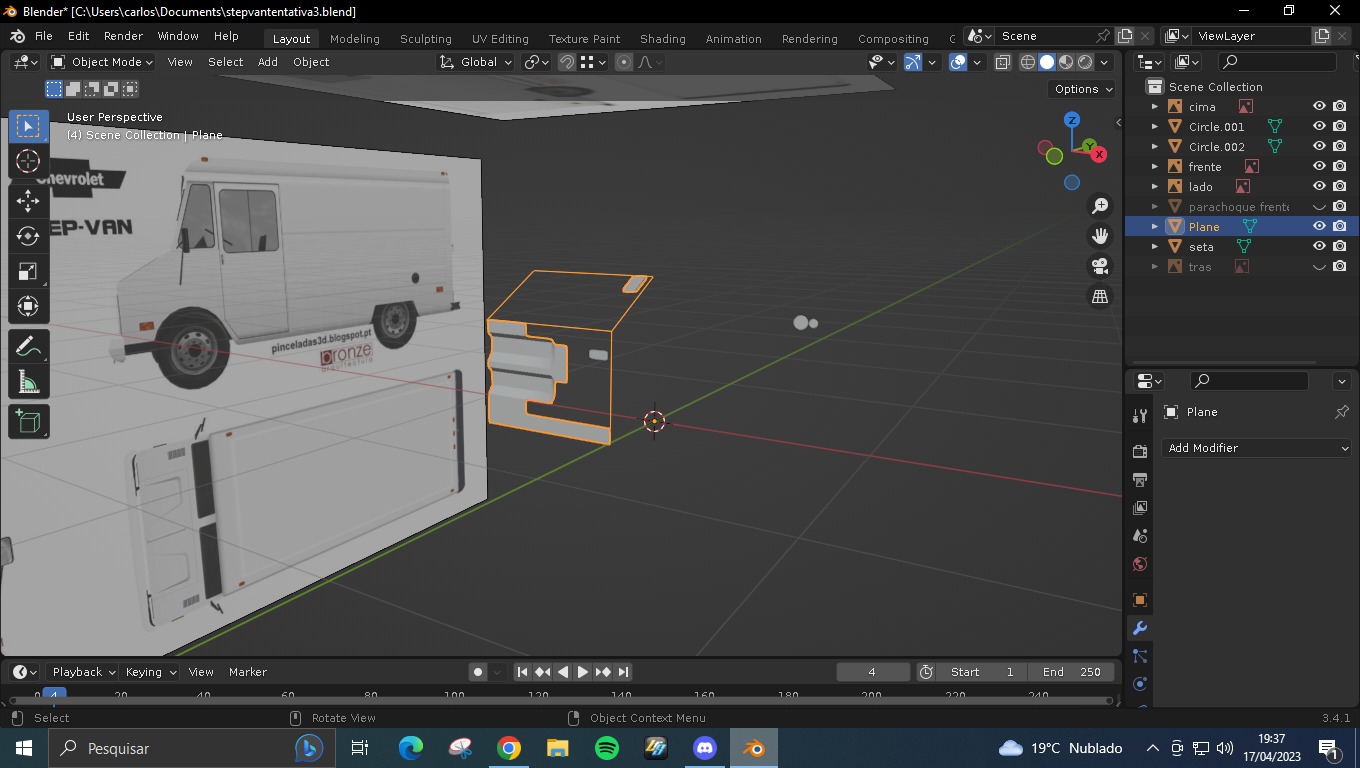
Task: Show the hidden tras object
Action: click(x=1319, y=266)
